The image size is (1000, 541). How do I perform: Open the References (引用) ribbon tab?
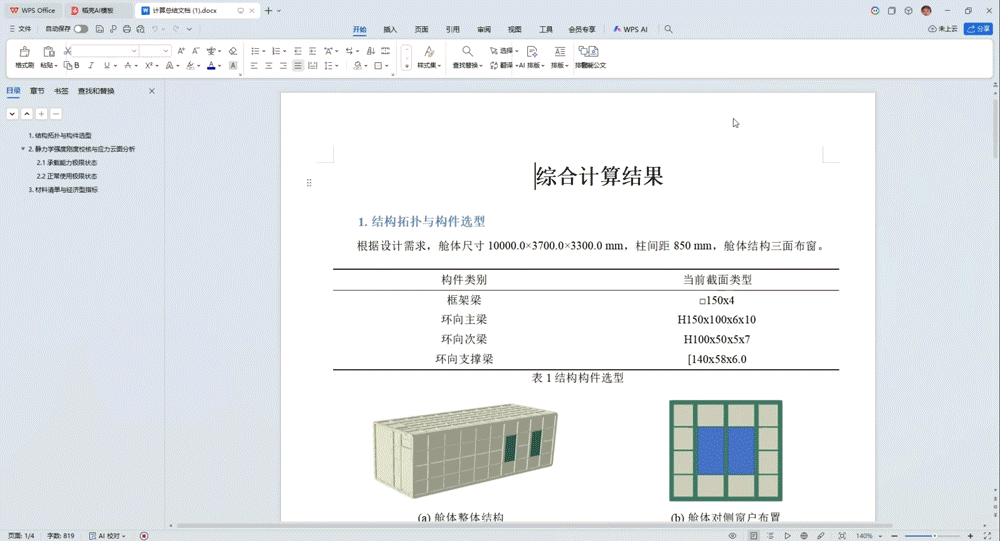(x=452, y=29)
